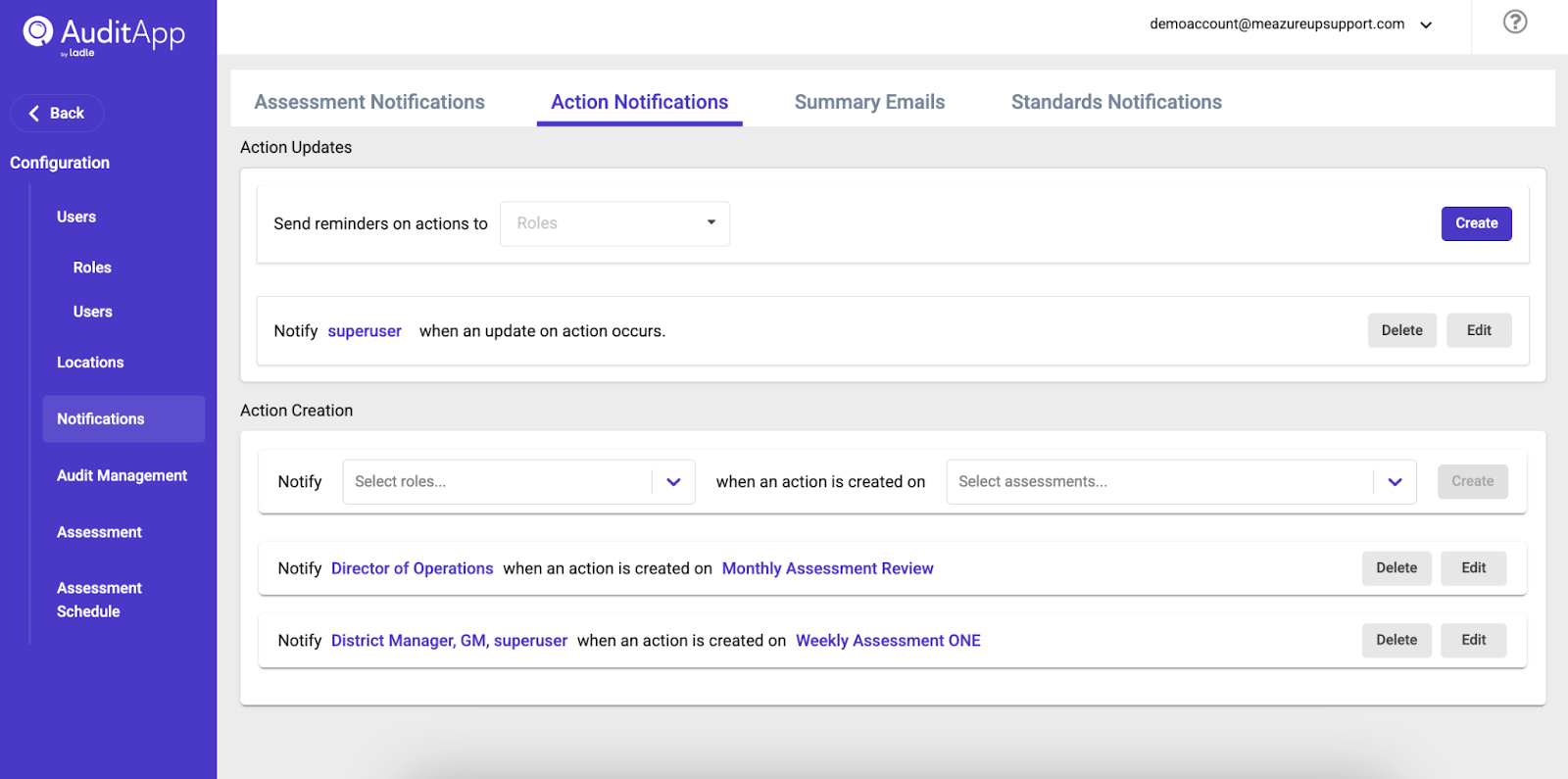
Task: Switch to the Assessment Notifications tab
Action: [x=369, y=102]
